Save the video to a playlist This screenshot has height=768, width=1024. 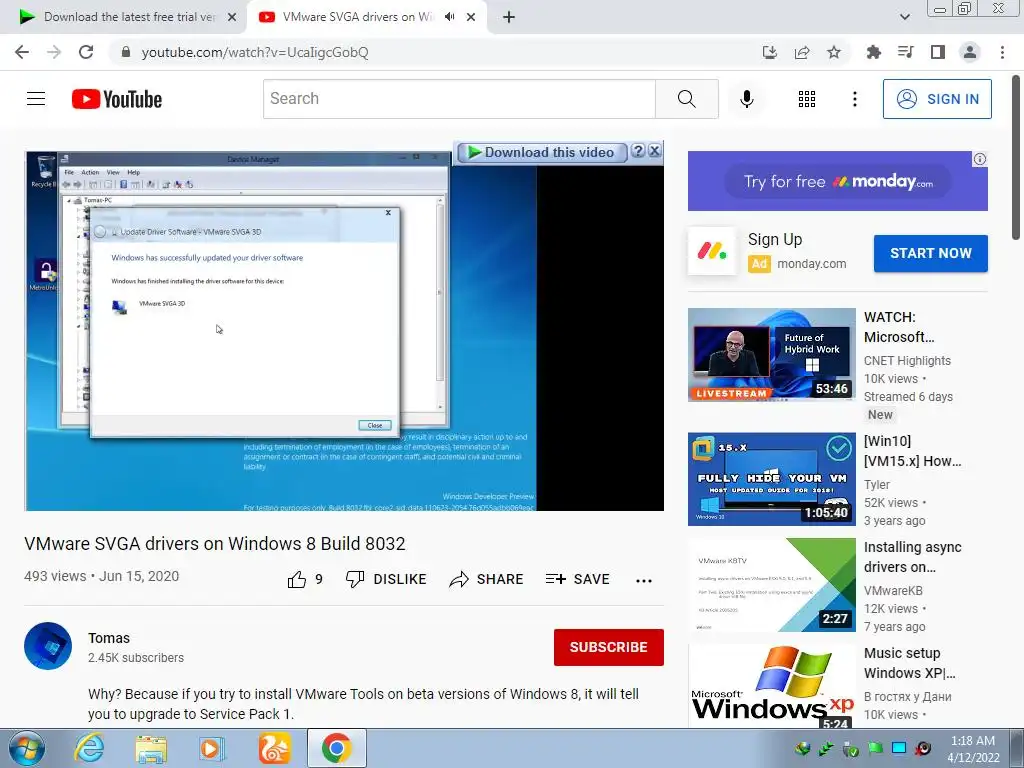[577, 579]
